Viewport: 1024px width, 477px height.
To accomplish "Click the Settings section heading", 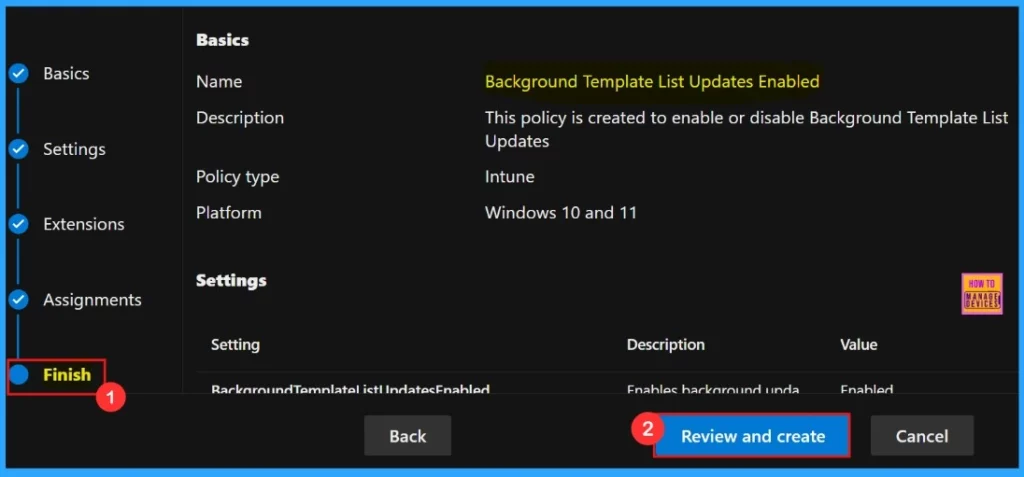I will click(x=231, y=281).
